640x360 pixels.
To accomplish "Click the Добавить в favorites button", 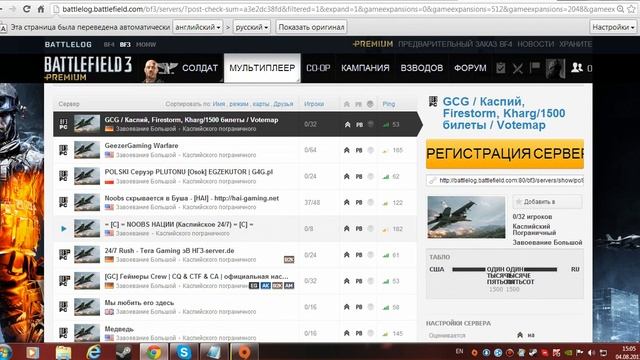I will pyautogui.click(x=547, y=202).
